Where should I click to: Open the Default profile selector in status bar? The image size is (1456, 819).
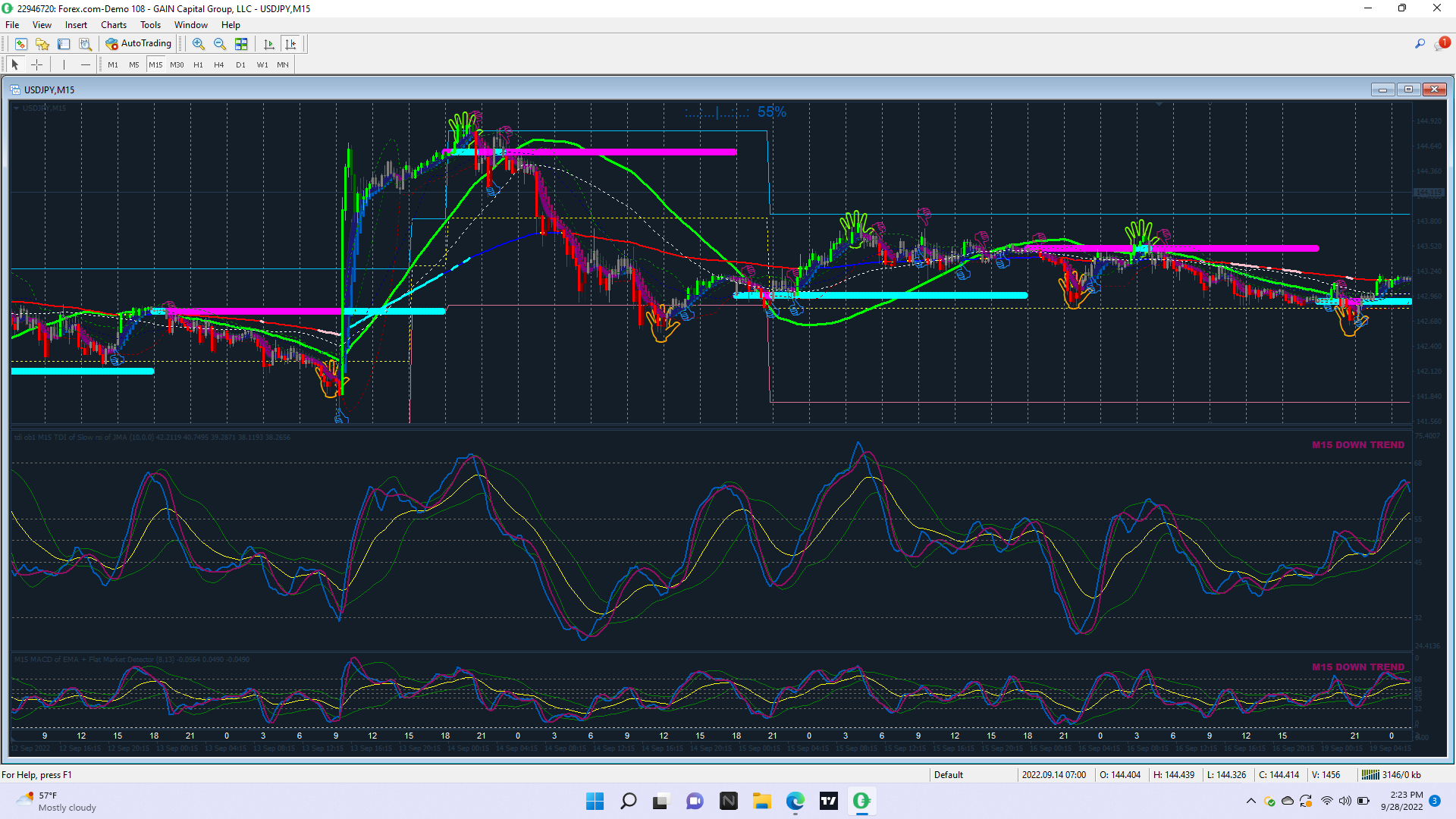click(948, 774)
